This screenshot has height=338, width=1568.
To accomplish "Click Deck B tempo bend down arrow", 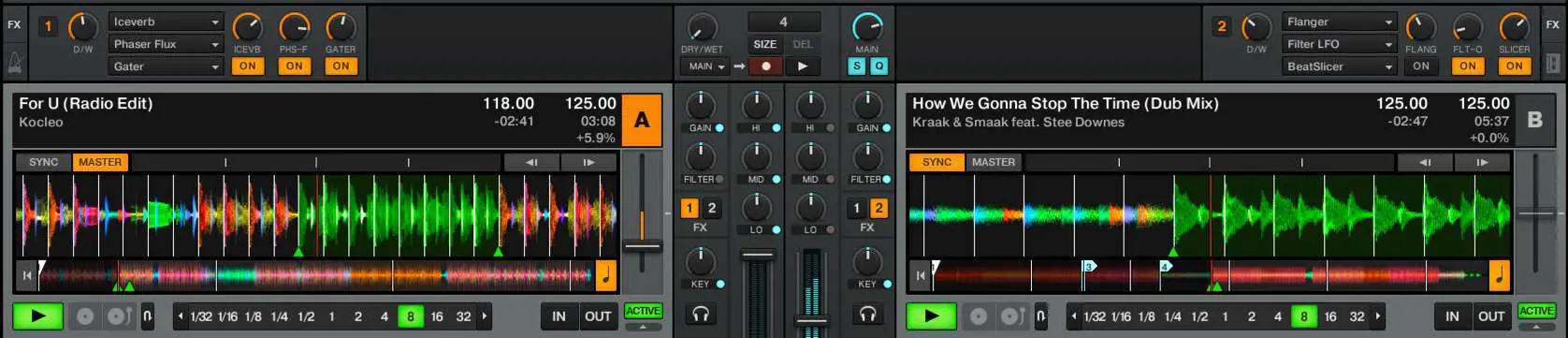I will [x=1425, y=162].
